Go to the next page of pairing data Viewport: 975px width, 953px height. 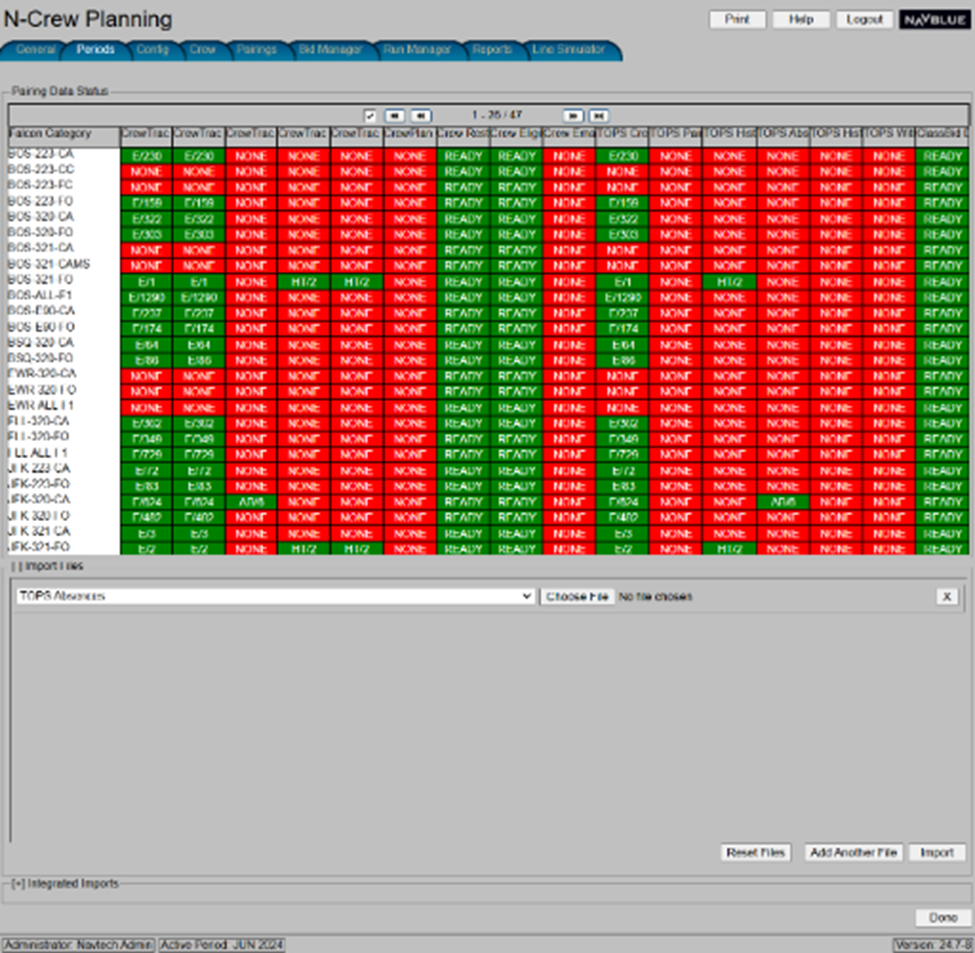(x=573, y=116)
